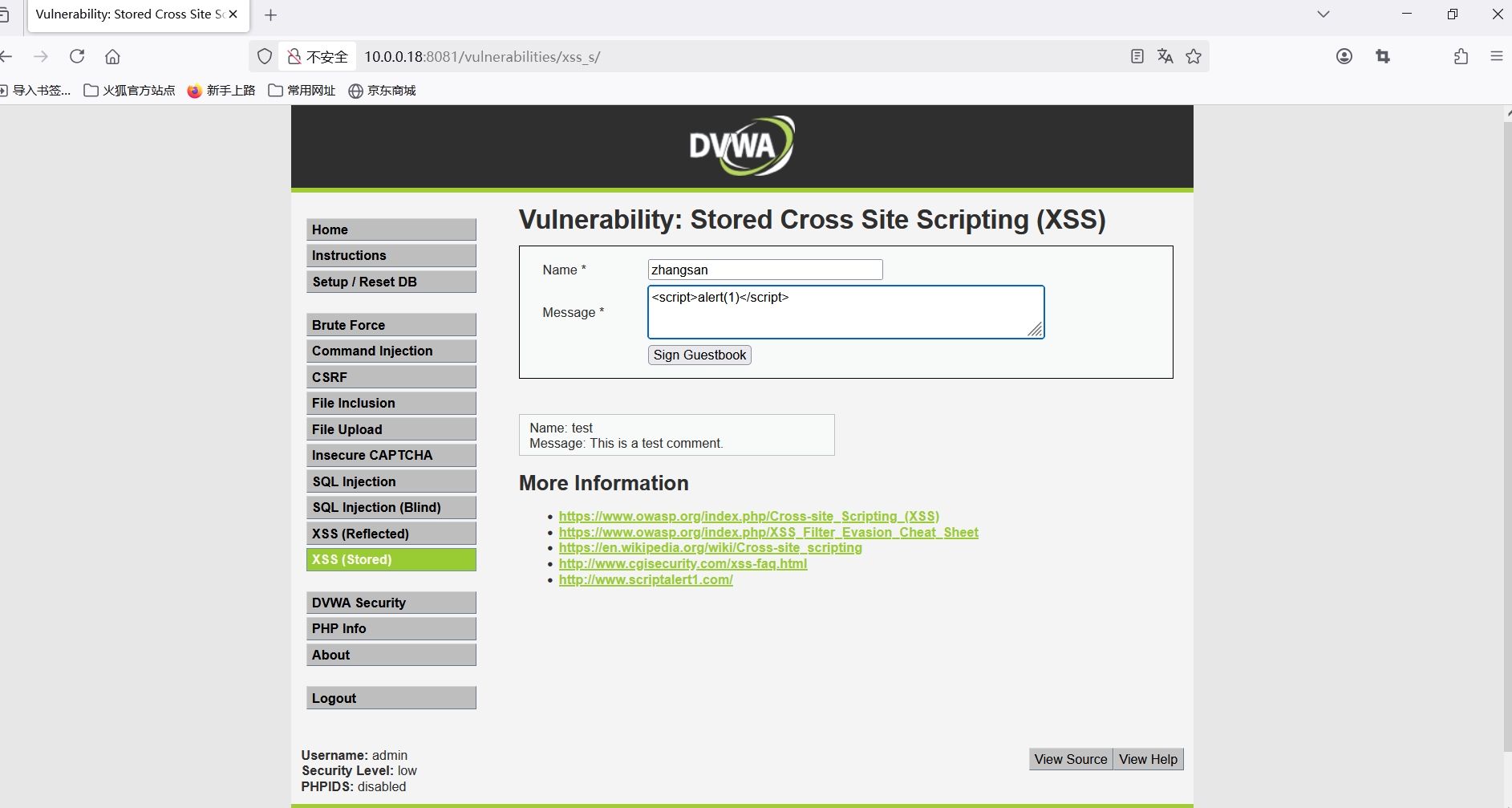The width and height of the screenshot is (1512, 808).
Task: Click the View Source button
Action: point(1071,759)
